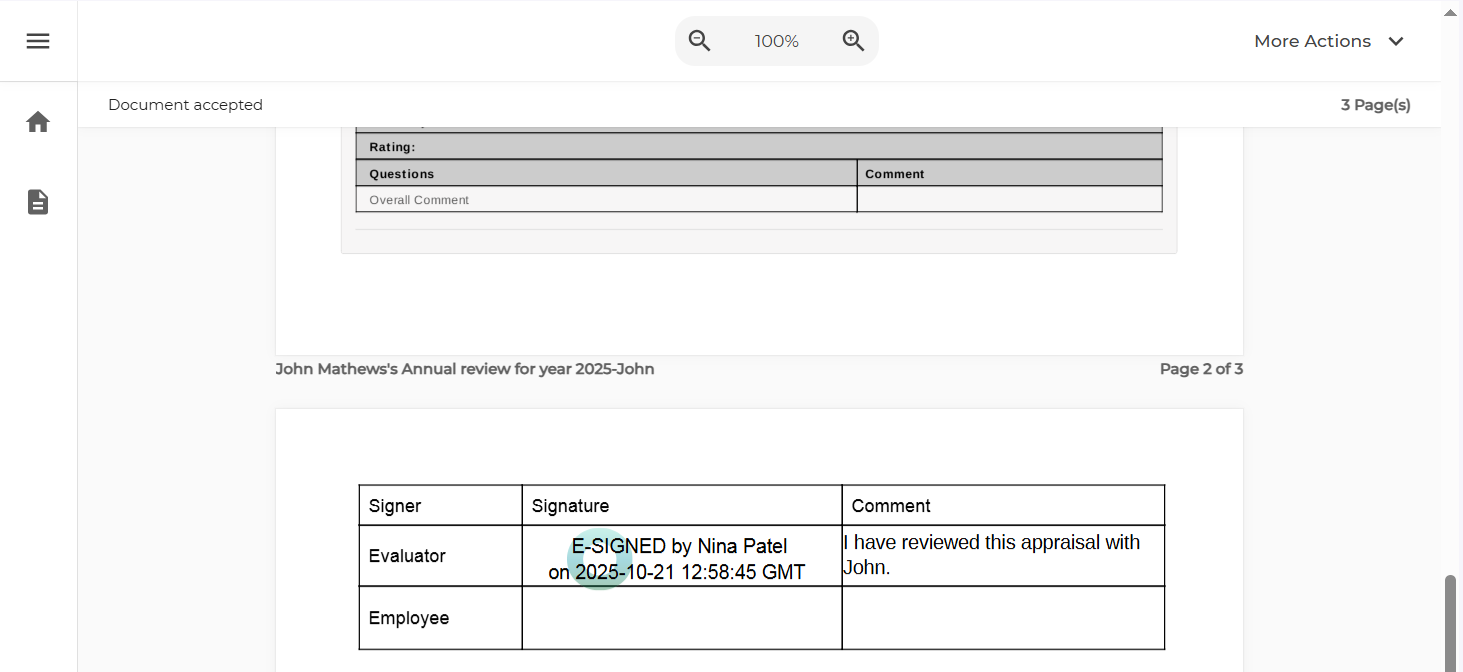The width and height of the screenshot is (1463, 672).
Task: Expand the More Actions dropdown
Action: click(1312, 41)
